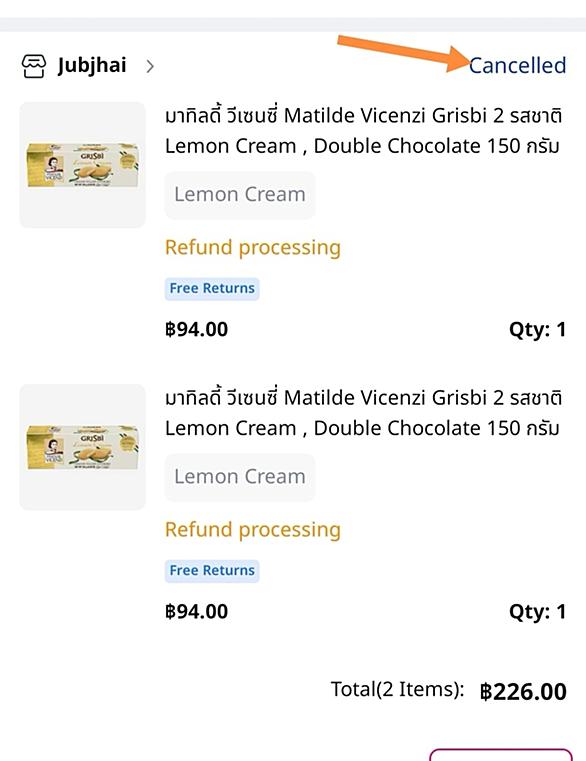Open first Grisbi Lemon Cream product thumbnail

tap(83, 165)
